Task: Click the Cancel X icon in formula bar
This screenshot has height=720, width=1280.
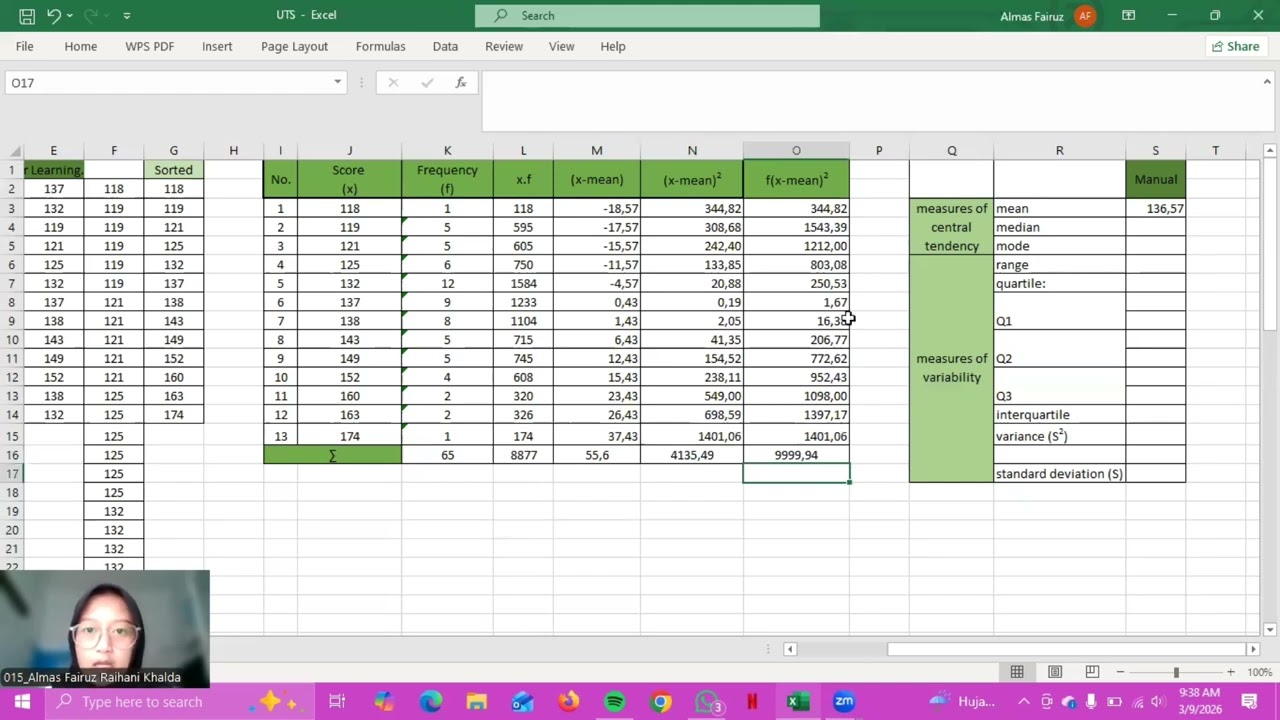Action: (393, 83)
